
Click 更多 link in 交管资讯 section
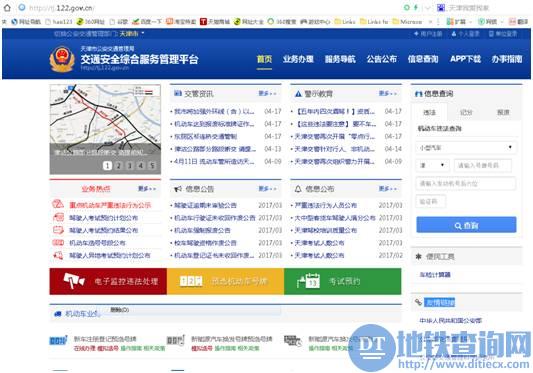267,94
